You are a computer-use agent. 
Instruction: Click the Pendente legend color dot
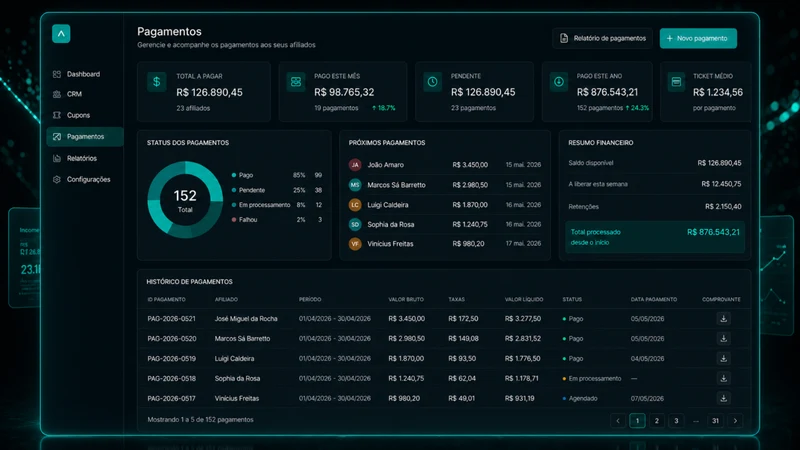click(x=234, y=190)
